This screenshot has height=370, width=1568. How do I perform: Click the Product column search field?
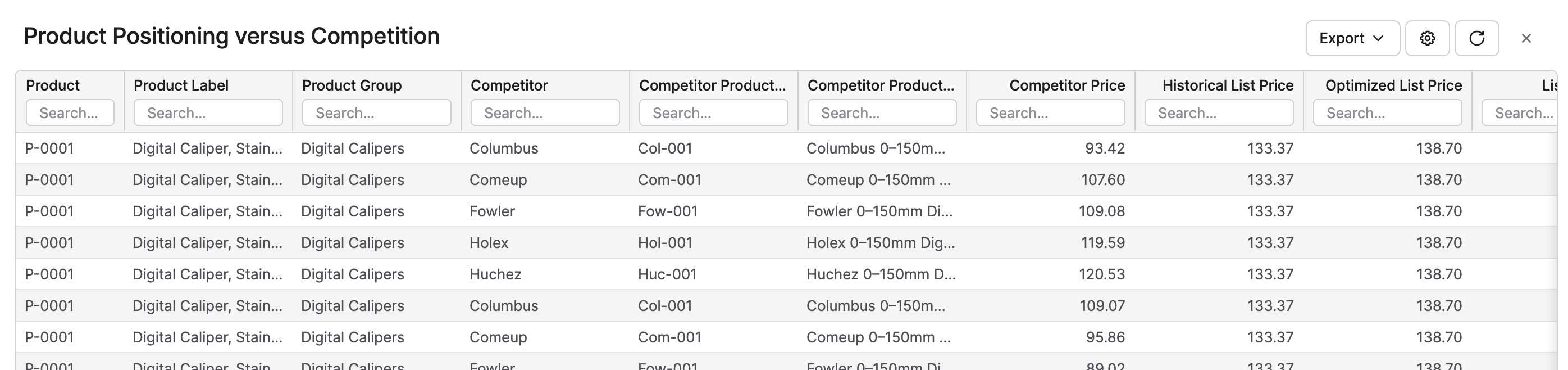click(70, 113)
